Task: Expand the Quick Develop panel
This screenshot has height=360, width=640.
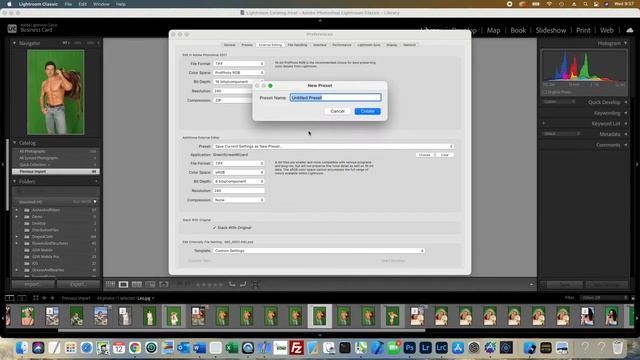Action: tap(626, 102)
